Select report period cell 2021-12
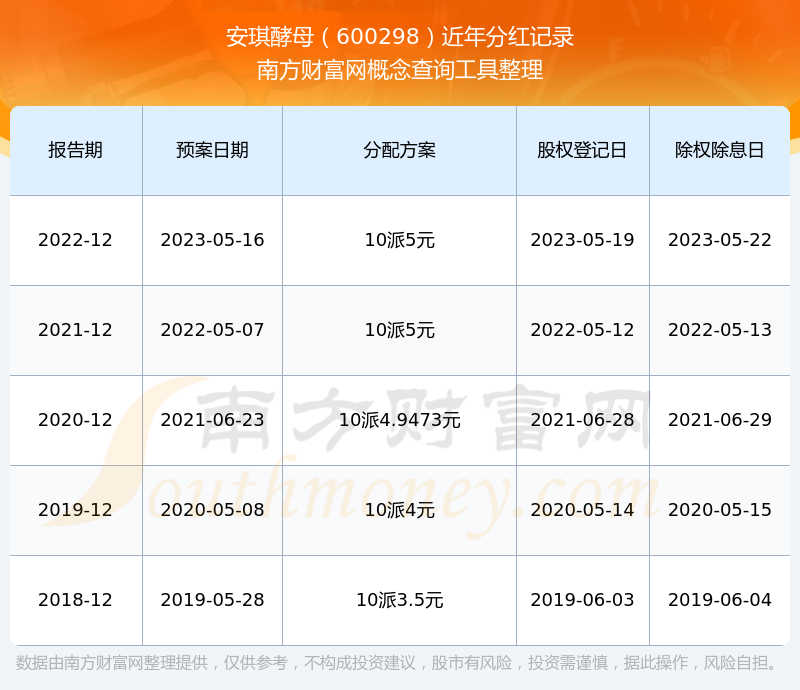The height and width of the screenshot is (690, 800). (x=76, y=330)
